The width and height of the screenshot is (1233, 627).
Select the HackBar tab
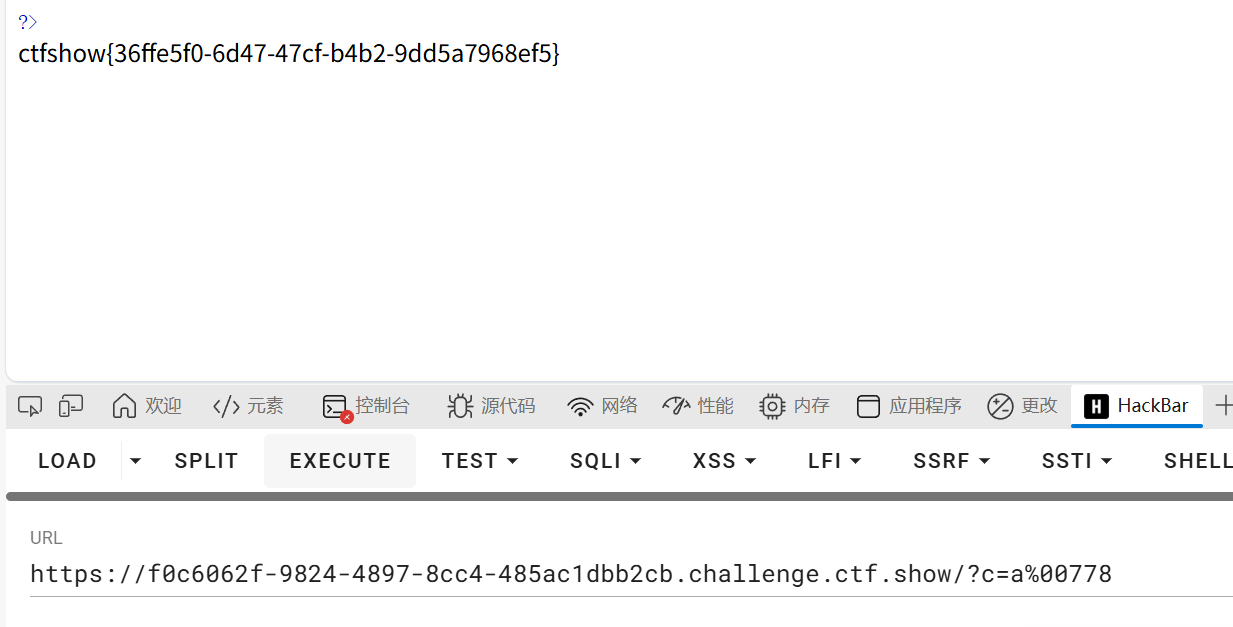click(x=1137, y=406)
